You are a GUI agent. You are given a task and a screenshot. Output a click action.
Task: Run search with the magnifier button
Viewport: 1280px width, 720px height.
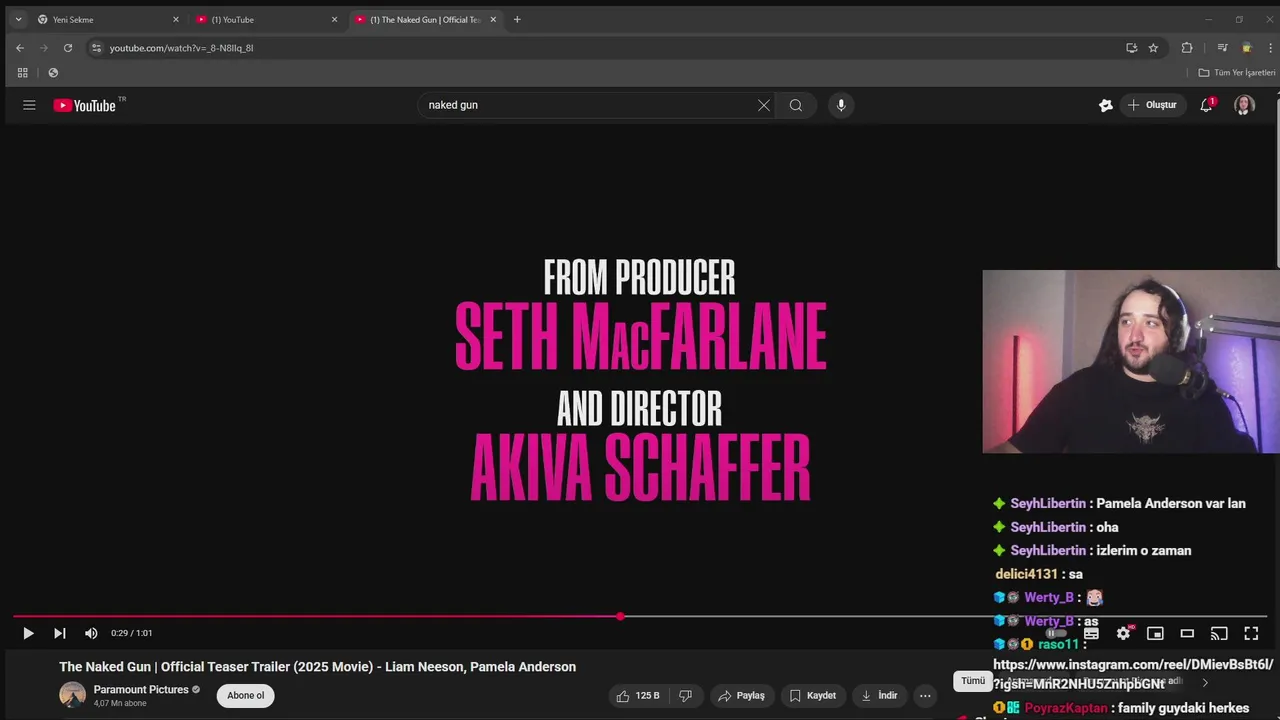pyautogui.click(x=796, y=105)
